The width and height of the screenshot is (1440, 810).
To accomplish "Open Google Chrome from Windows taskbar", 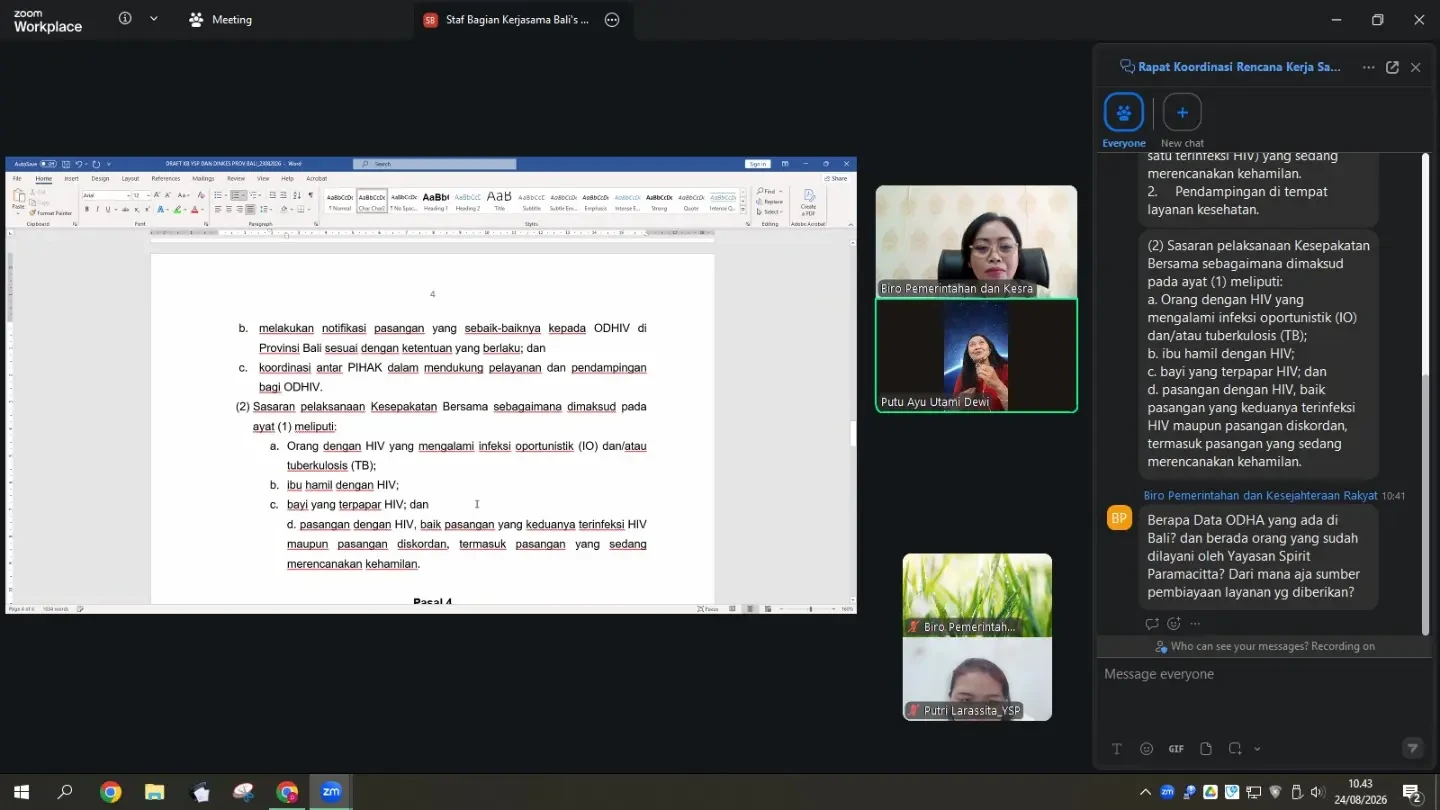I will 111,792.
